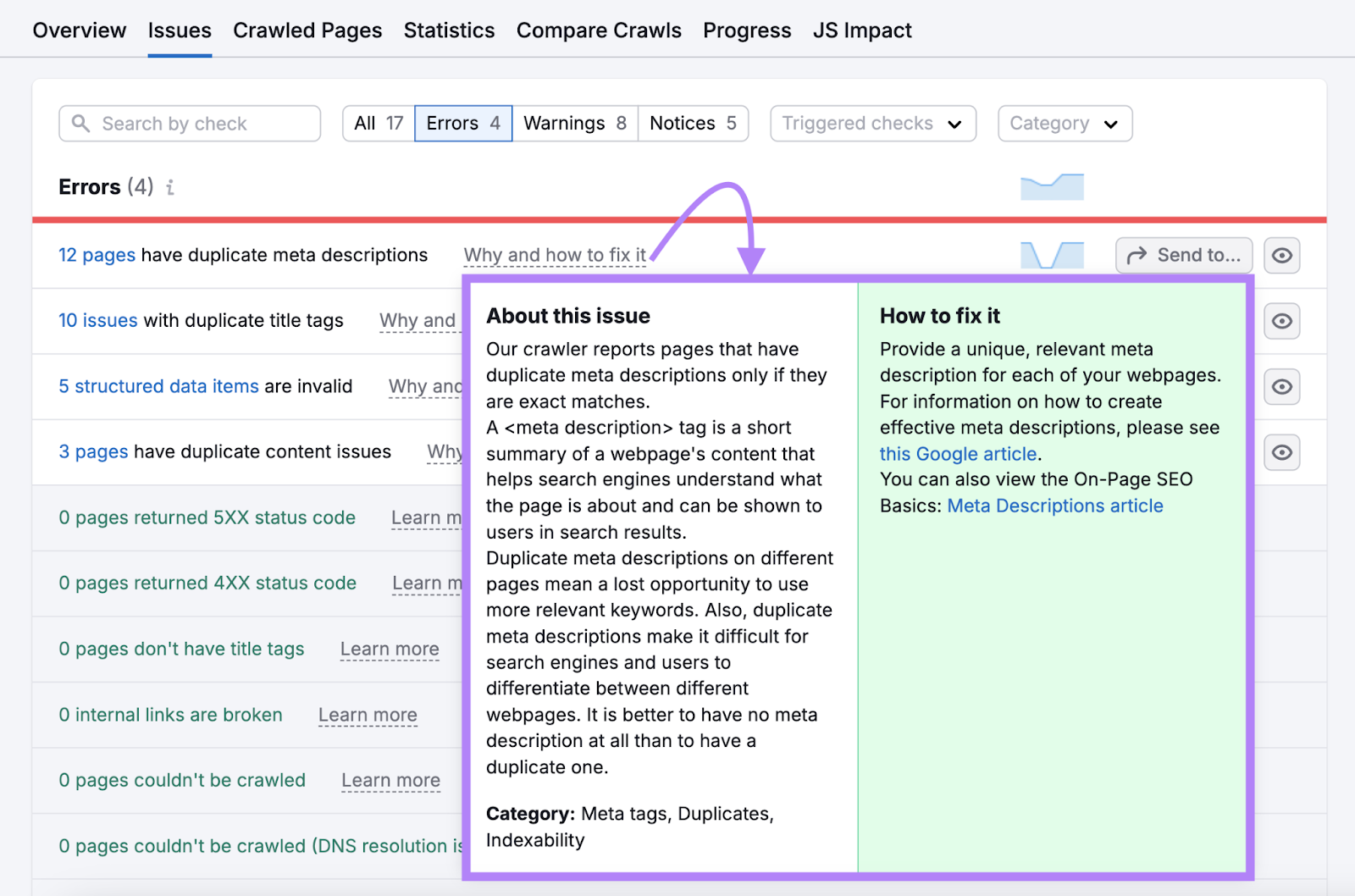Toggle the eye icon on duplicate title tags row

[x=1281, y=321]
